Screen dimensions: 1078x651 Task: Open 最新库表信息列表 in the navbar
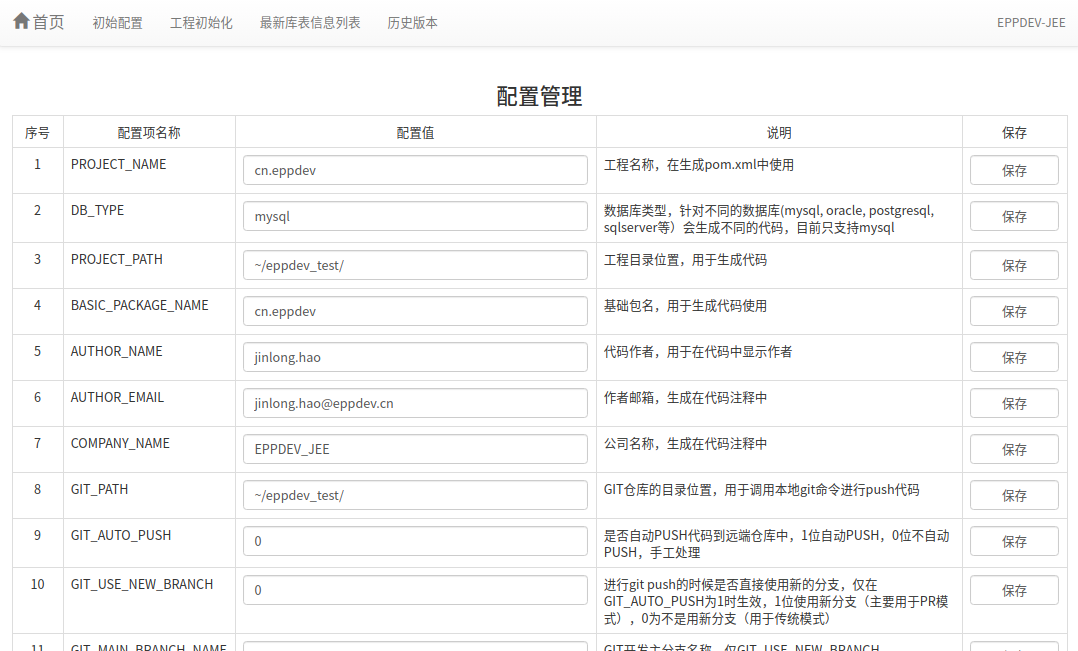[x=310, y=23]
